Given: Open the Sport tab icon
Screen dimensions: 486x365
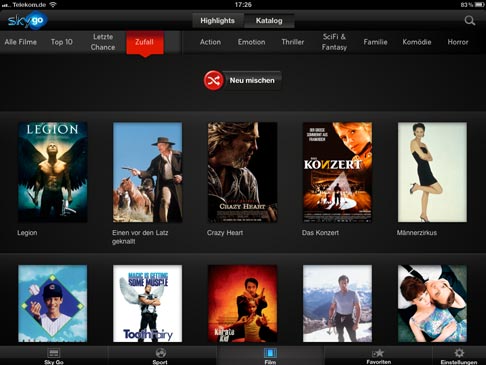Looking at the screenshot, I should tap(160, 353).
